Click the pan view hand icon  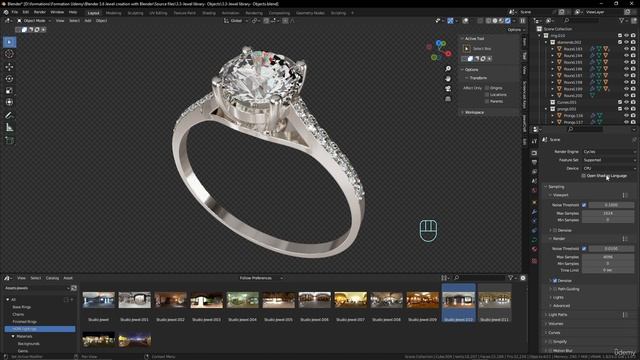pyautogui.click(x=448, y=78)
